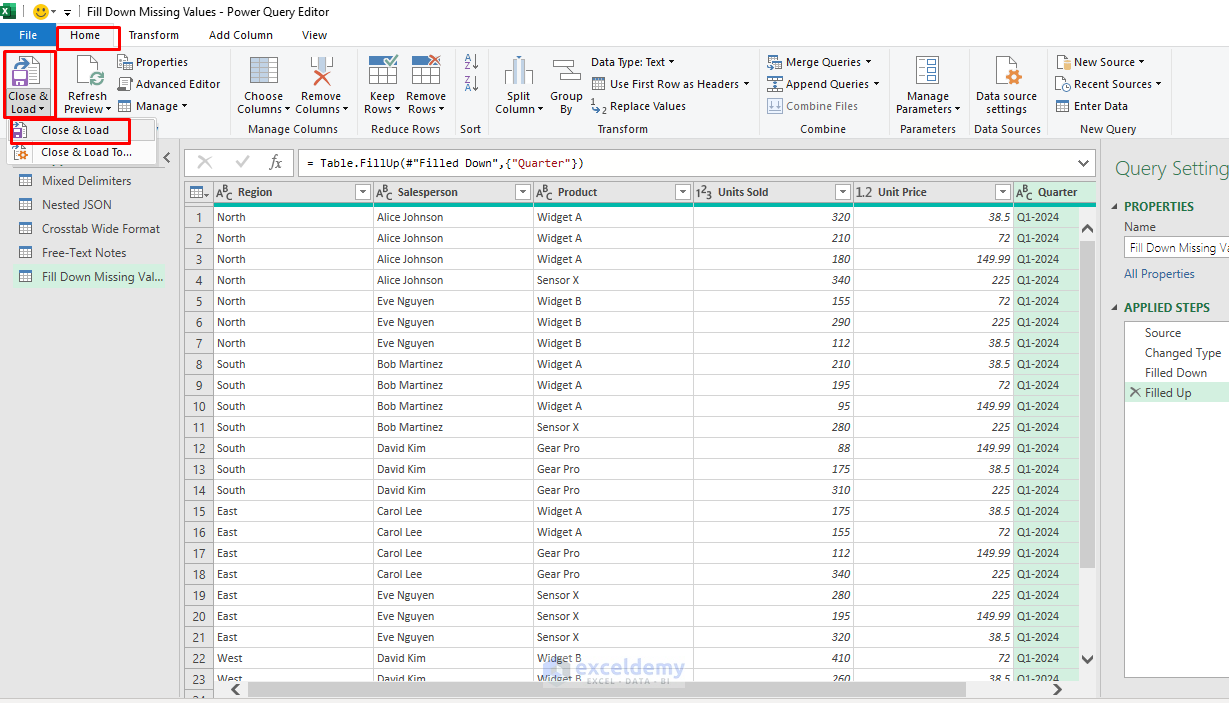Click the fx formula icon
This screenshot has width=1229, height=703.
tap(276, 162)
